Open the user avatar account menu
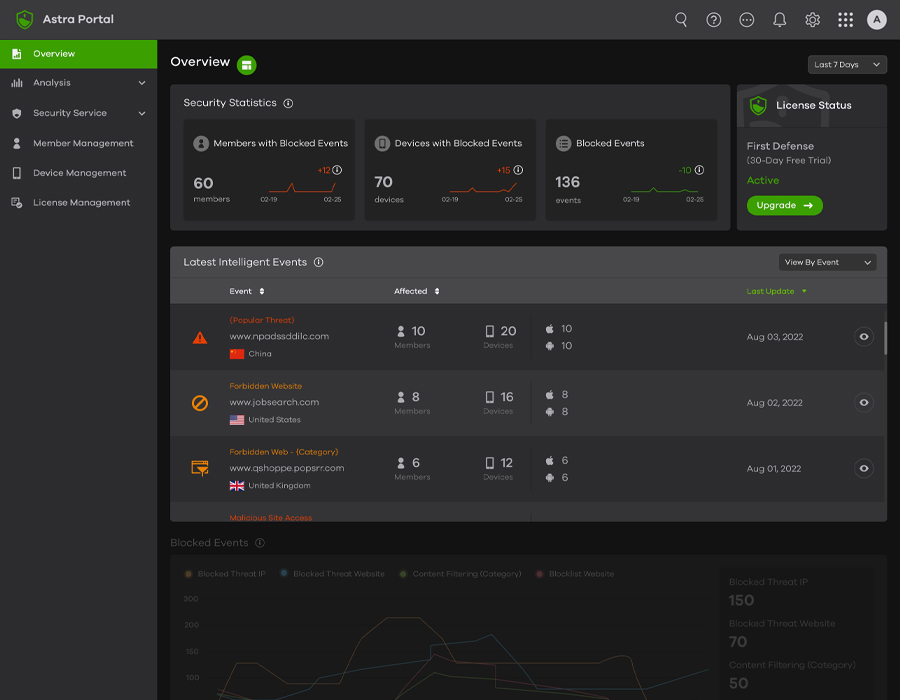The width and height of the screenshot is (900, 700). [877, 20]
